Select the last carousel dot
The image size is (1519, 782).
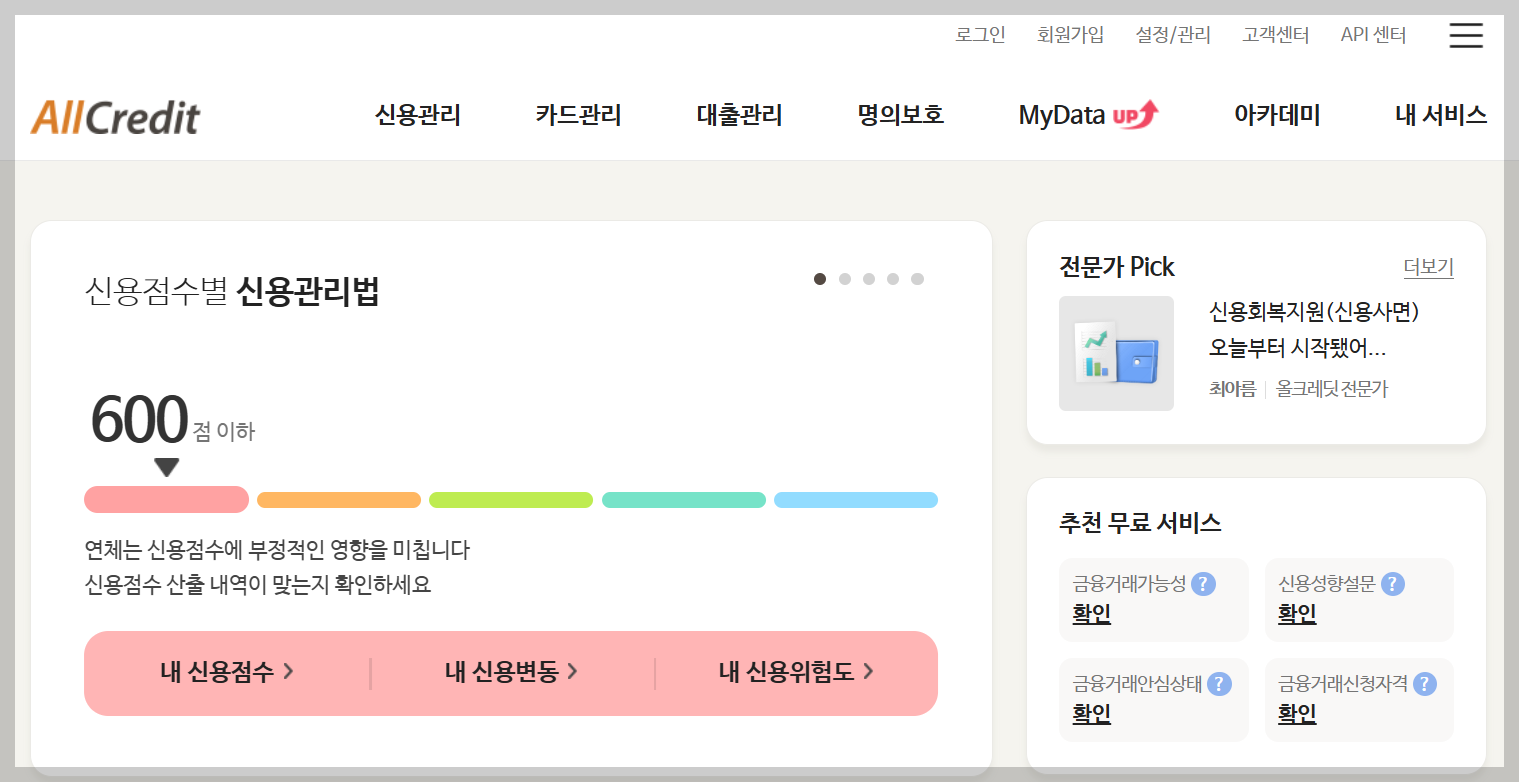(x=920, y=279)
